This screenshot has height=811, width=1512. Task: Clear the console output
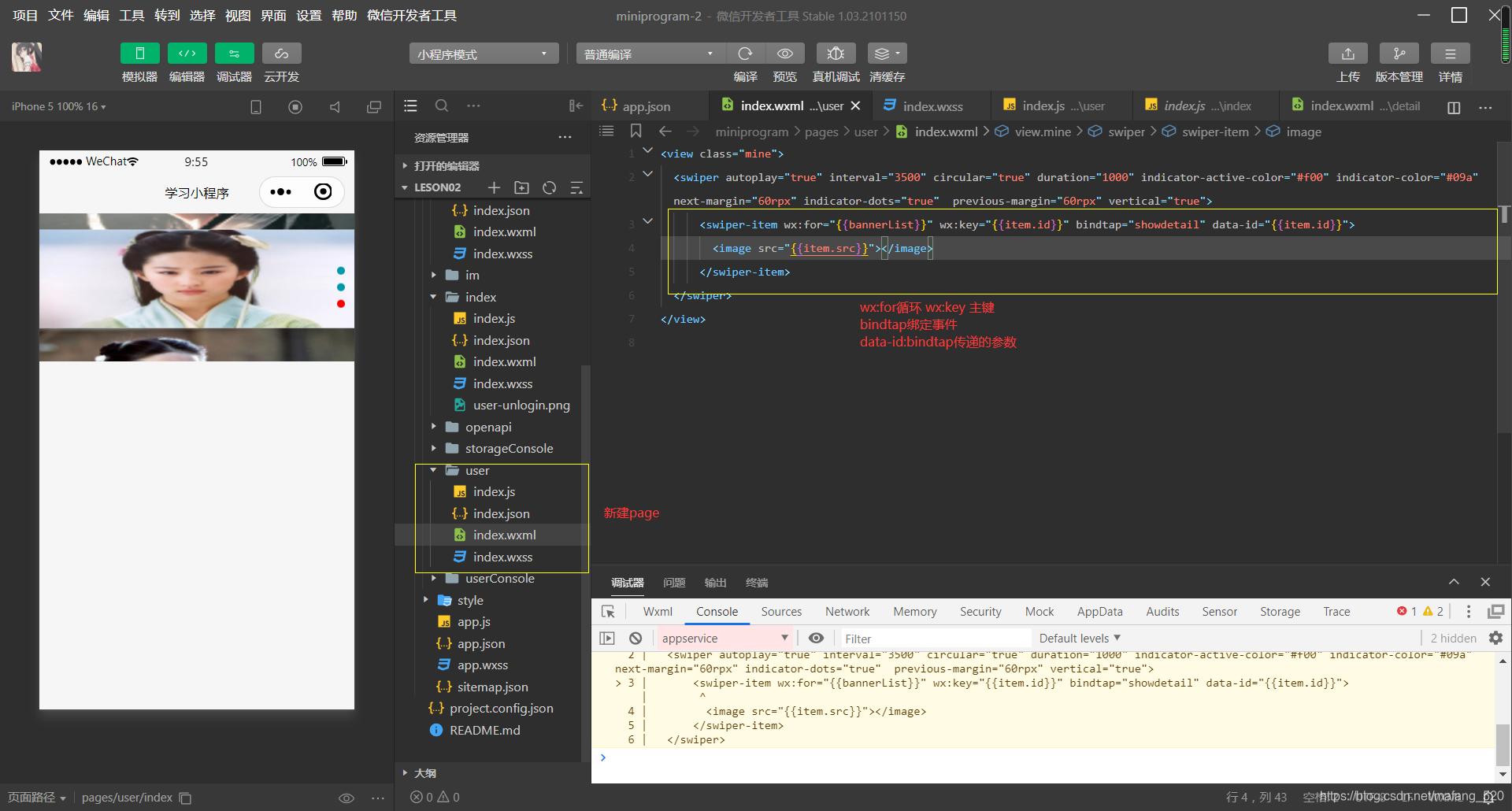point(636,638)
